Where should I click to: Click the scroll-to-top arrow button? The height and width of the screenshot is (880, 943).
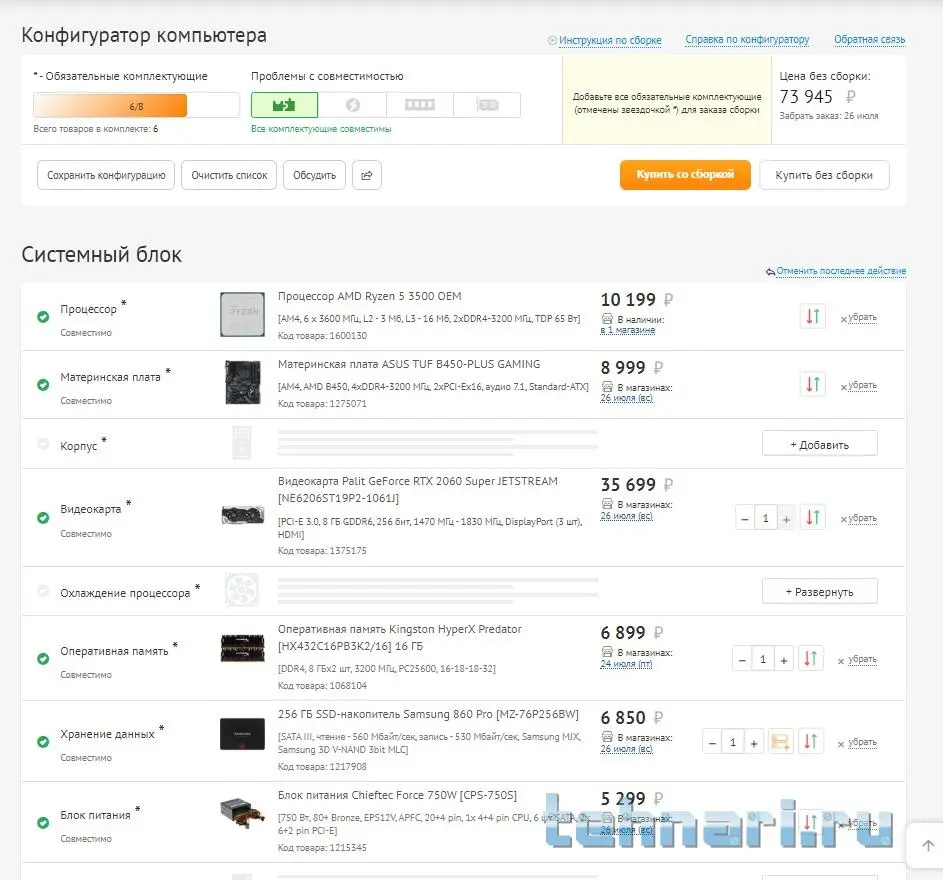click(x=928, y=845)
